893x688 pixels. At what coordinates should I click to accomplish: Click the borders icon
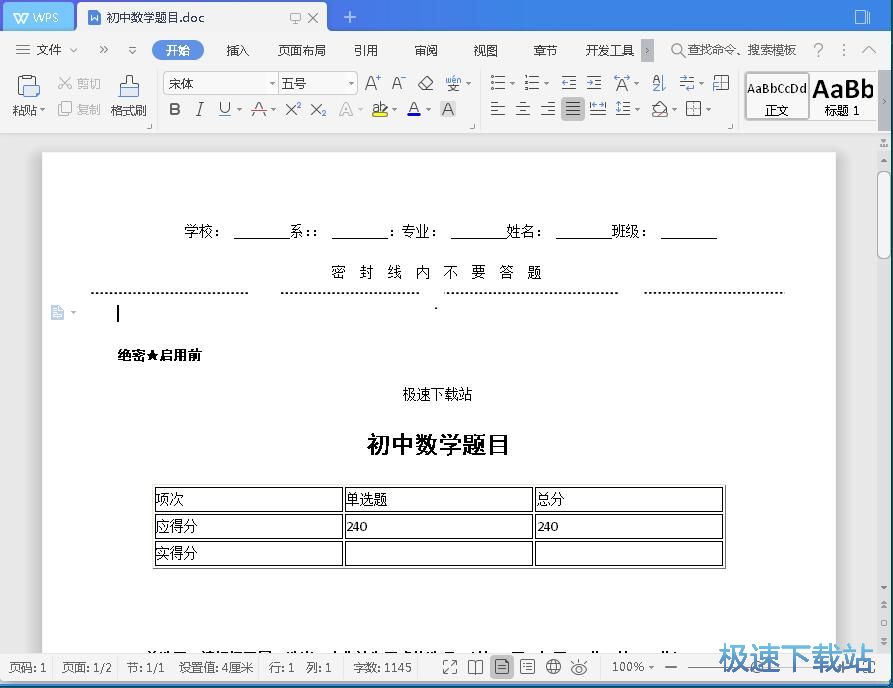point(694,108)
